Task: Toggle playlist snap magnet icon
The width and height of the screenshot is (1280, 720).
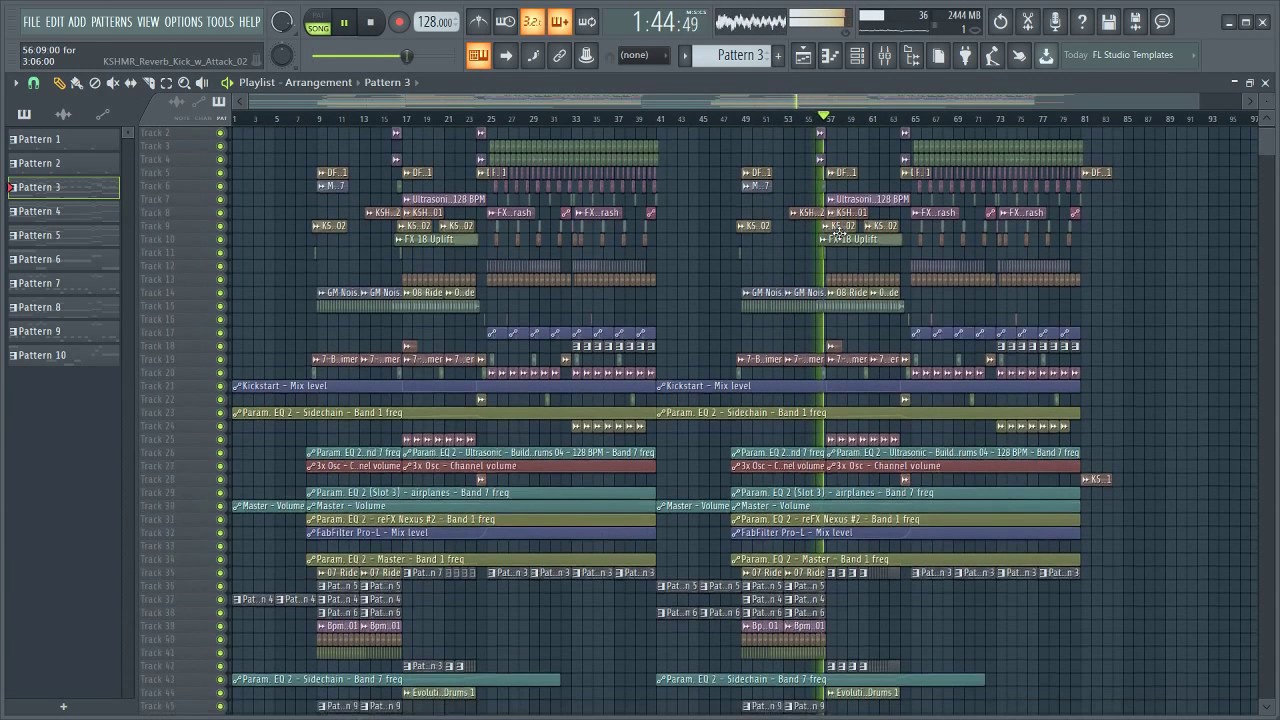Action: click(x=33, y=83)
